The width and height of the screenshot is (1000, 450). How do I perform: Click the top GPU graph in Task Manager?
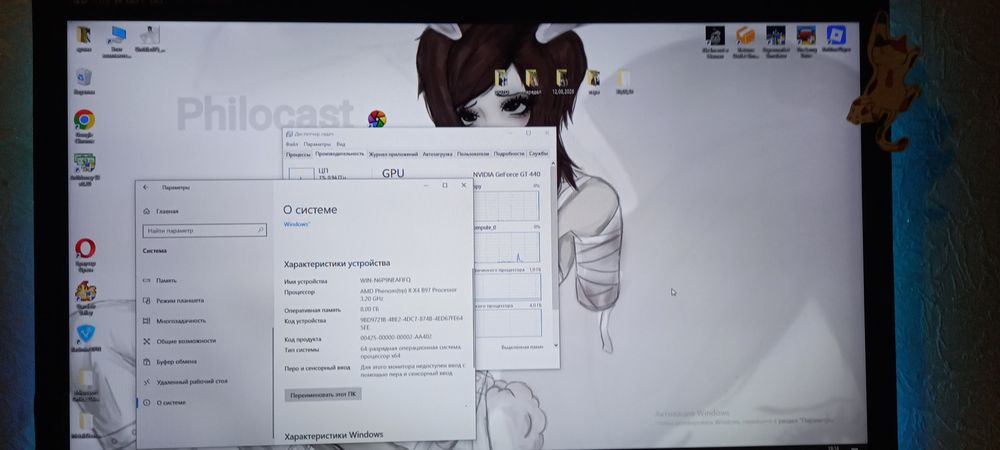point(506,205)
